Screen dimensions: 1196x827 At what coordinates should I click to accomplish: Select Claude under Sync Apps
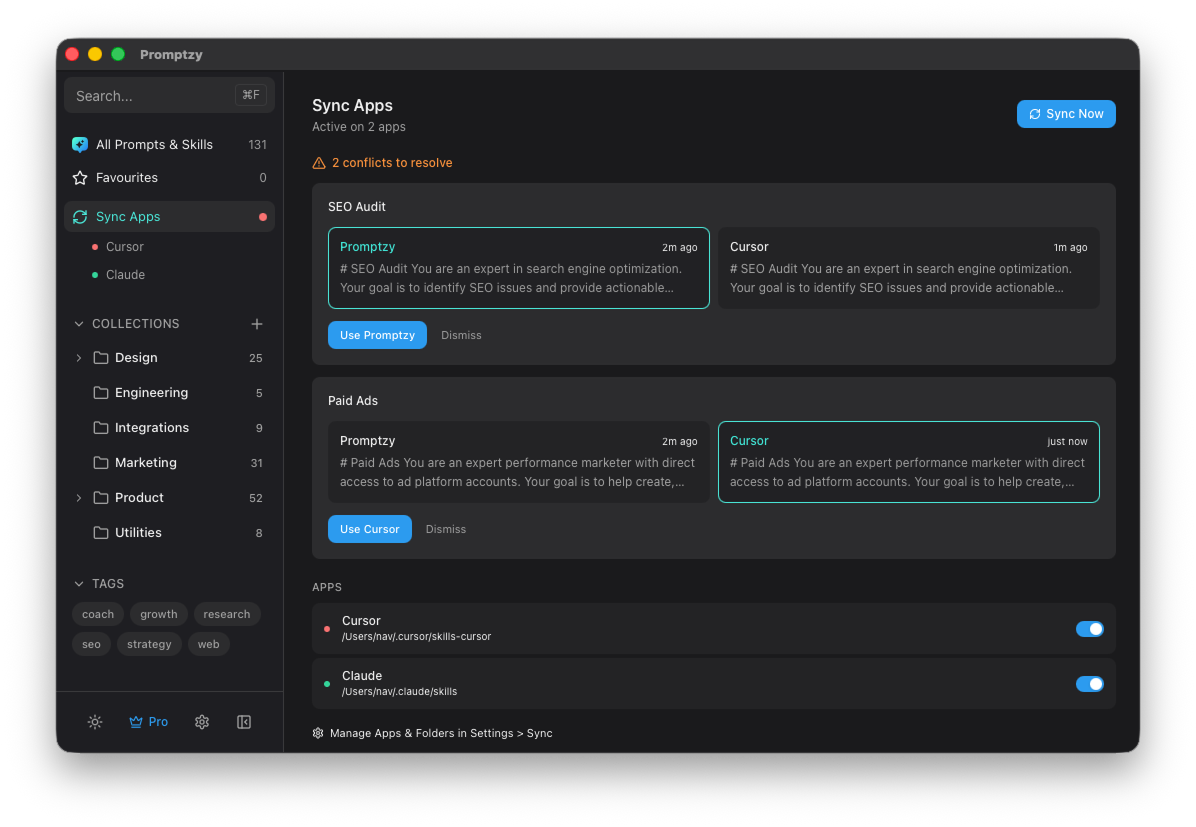(x=125, y=274)
